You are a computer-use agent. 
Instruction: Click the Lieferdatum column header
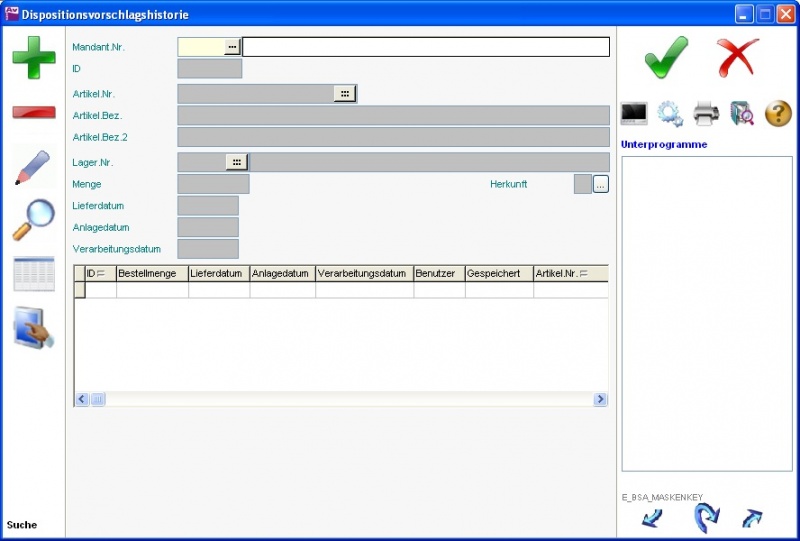click(218, 273)
